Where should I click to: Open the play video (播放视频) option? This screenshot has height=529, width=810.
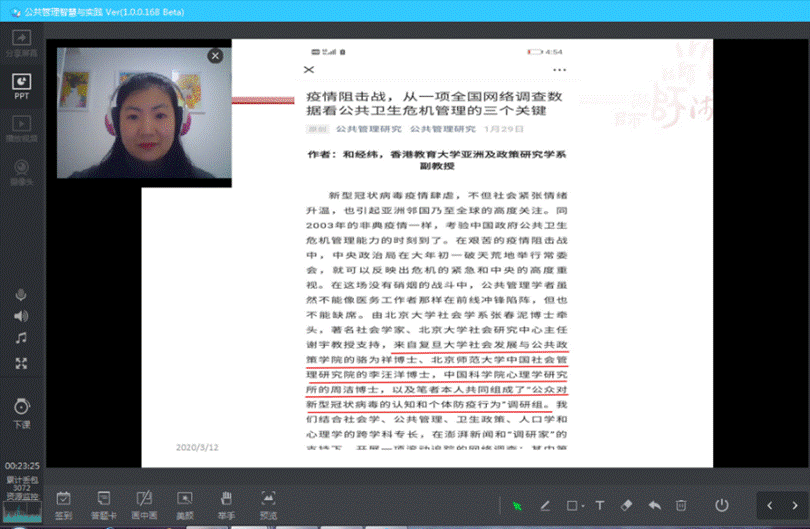[21, 127]
